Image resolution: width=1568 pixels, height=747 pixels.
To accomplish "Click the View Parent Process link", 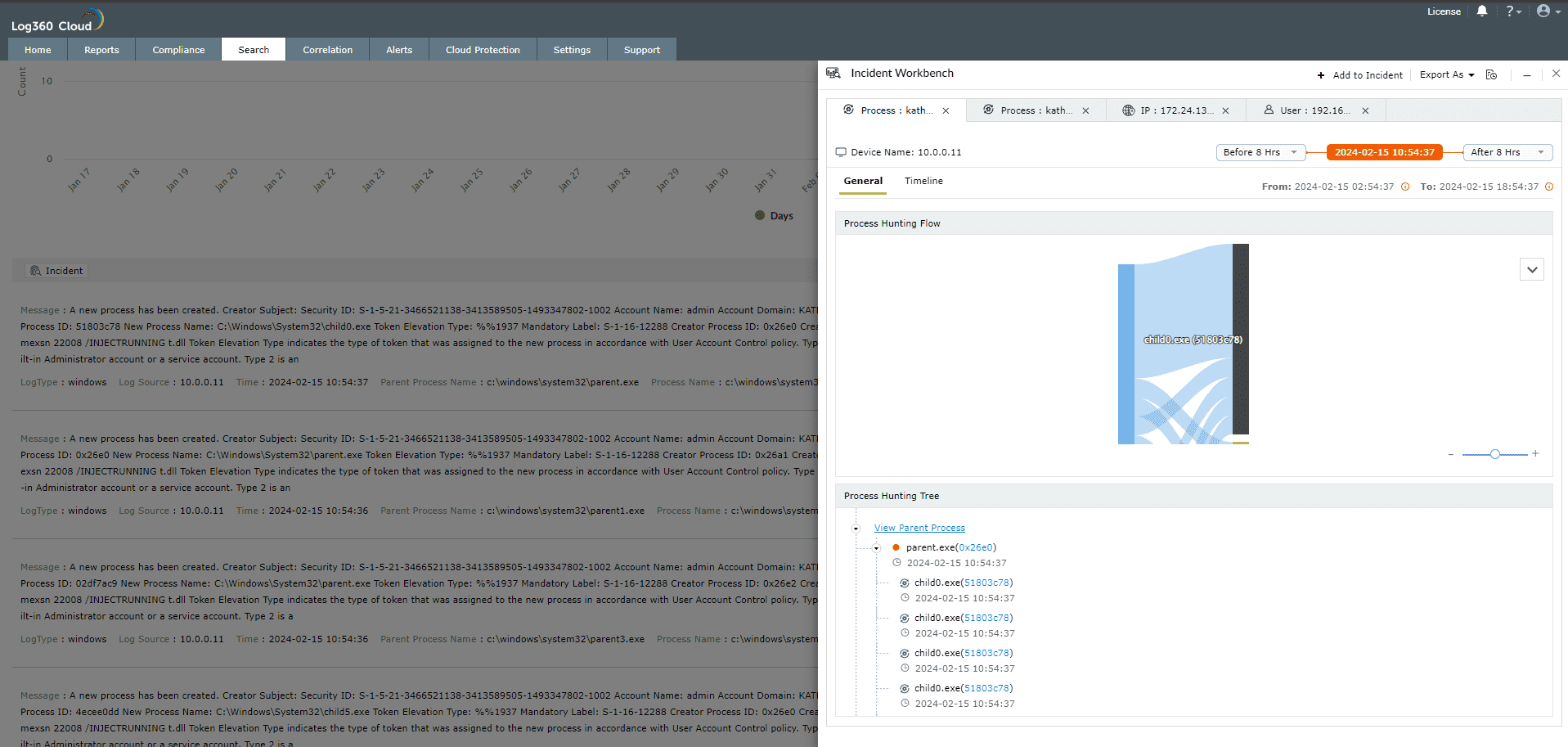I will [919, 528].
